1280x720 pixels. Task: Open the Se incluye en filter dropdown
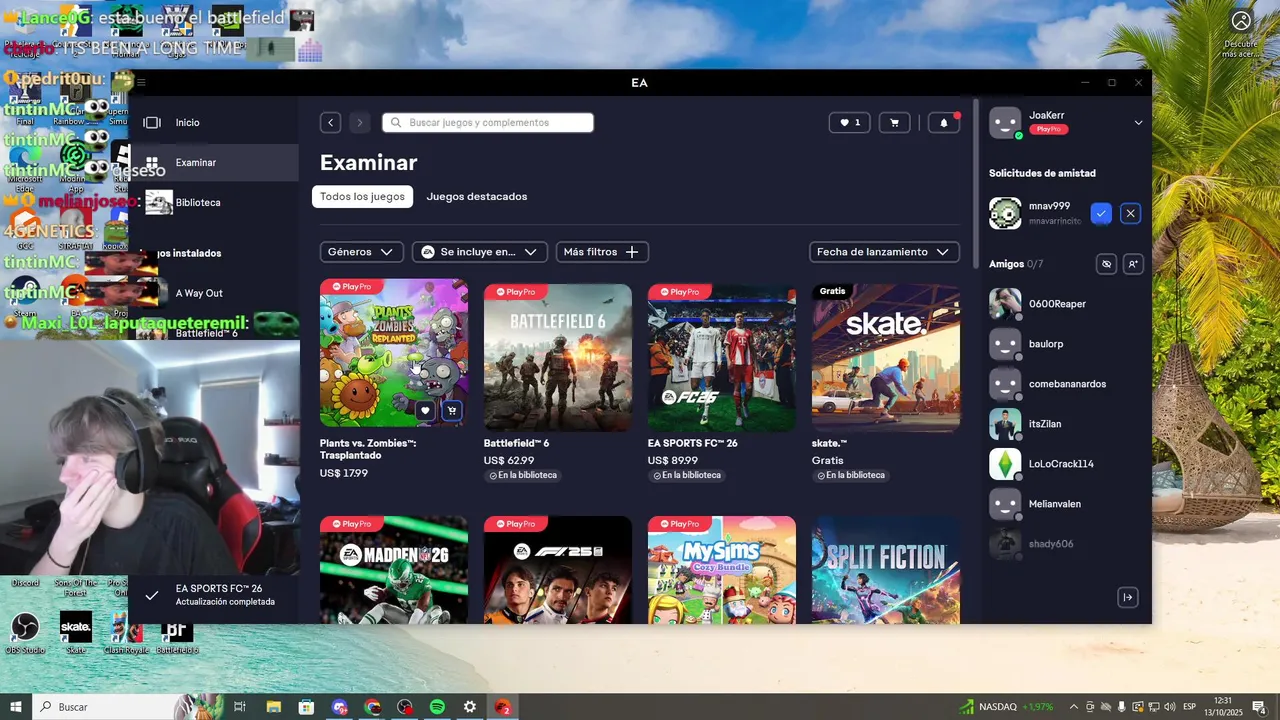480,252
